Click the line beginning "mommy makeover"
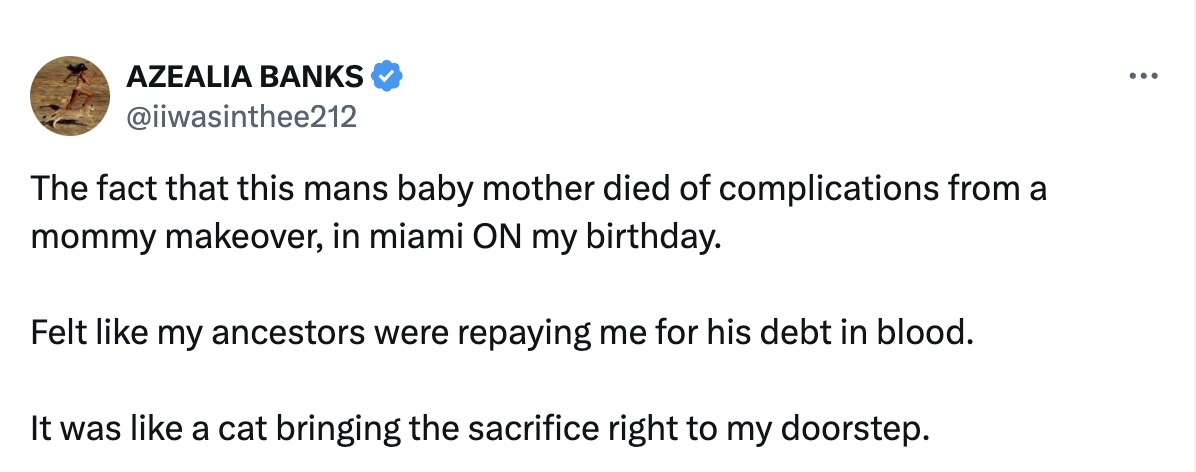 [374, 238]
